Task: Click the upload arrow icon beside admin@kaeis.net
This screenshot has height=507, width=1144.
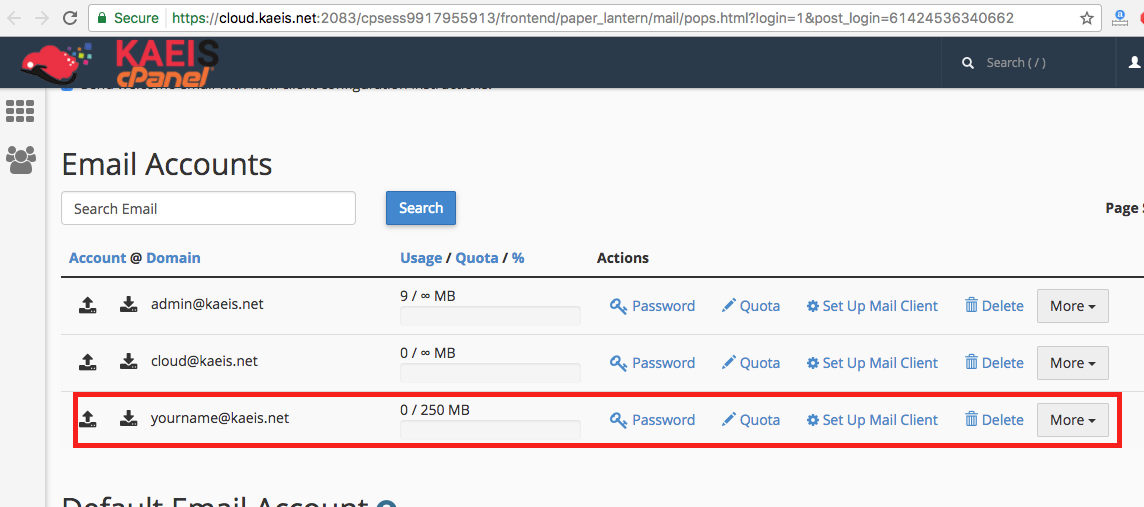Action: pos(88,305)
